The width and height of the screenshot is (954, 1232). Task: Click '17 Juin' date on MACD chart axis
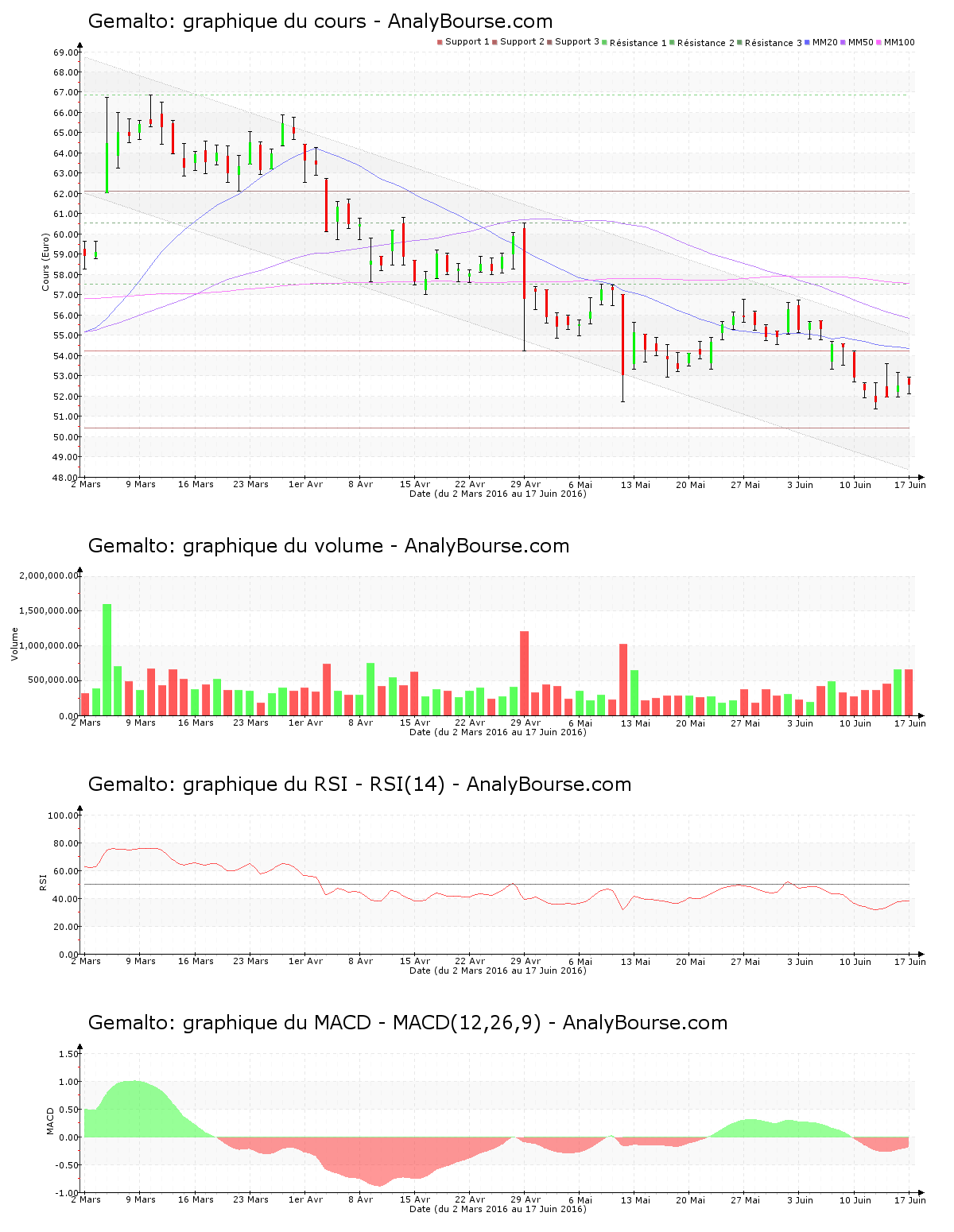[910, 1199]
